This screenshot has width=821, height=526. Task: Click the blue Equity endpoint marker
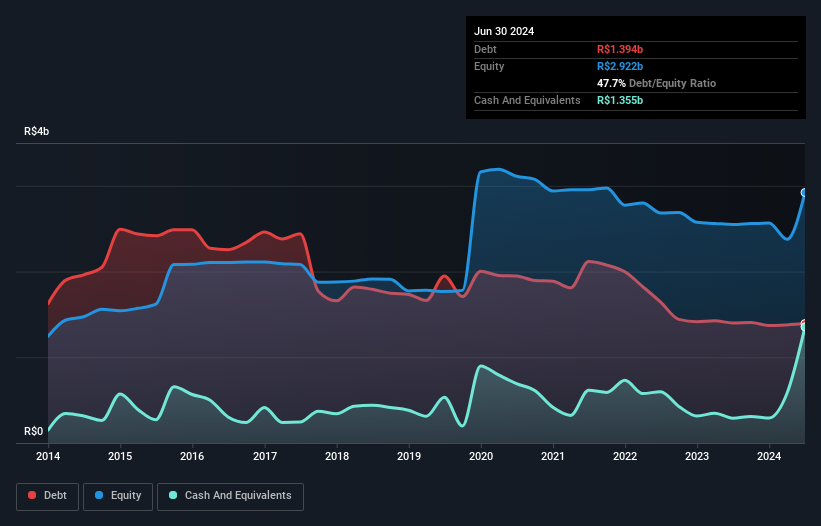tap(804, 192)
